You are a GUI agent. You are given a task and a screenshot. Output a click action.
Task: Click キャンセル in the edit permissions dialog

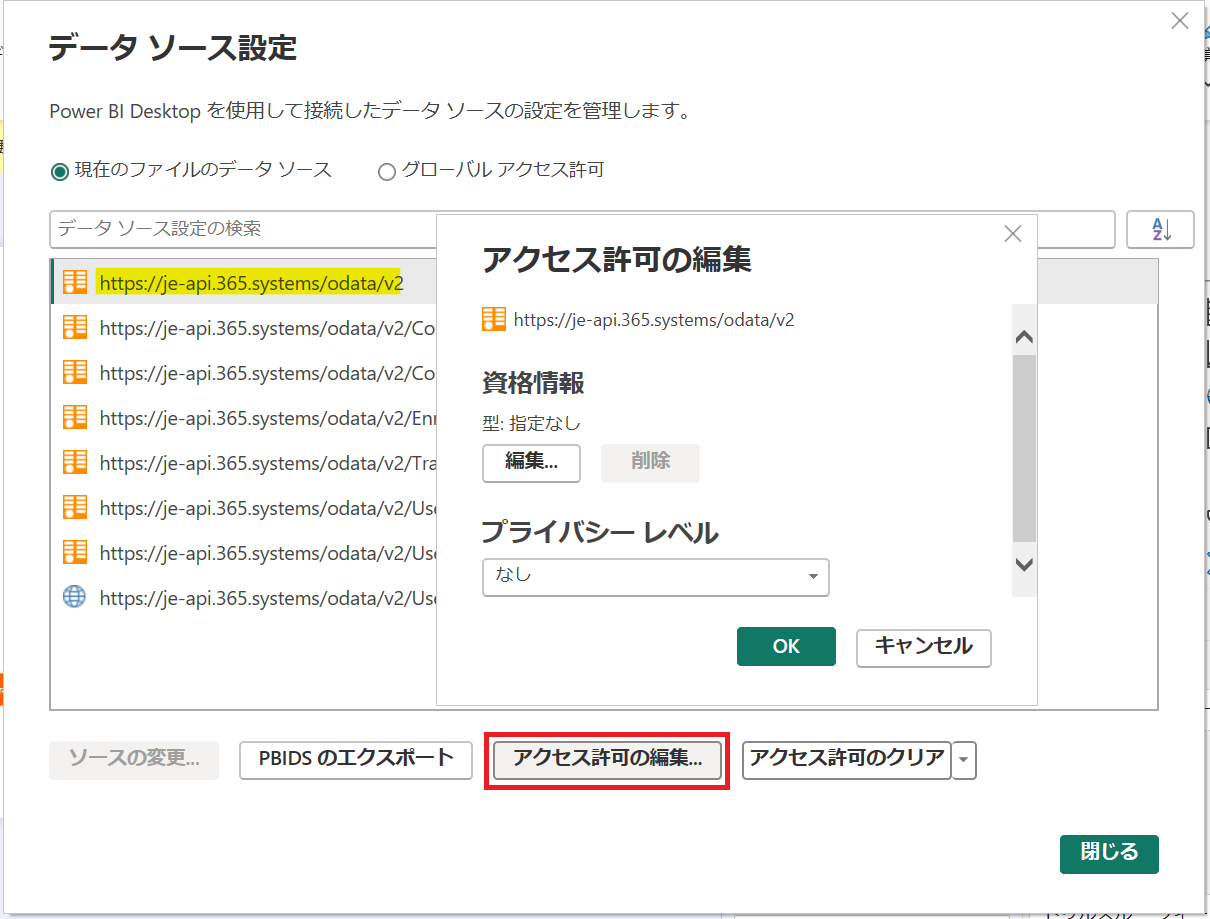point(924,647)
